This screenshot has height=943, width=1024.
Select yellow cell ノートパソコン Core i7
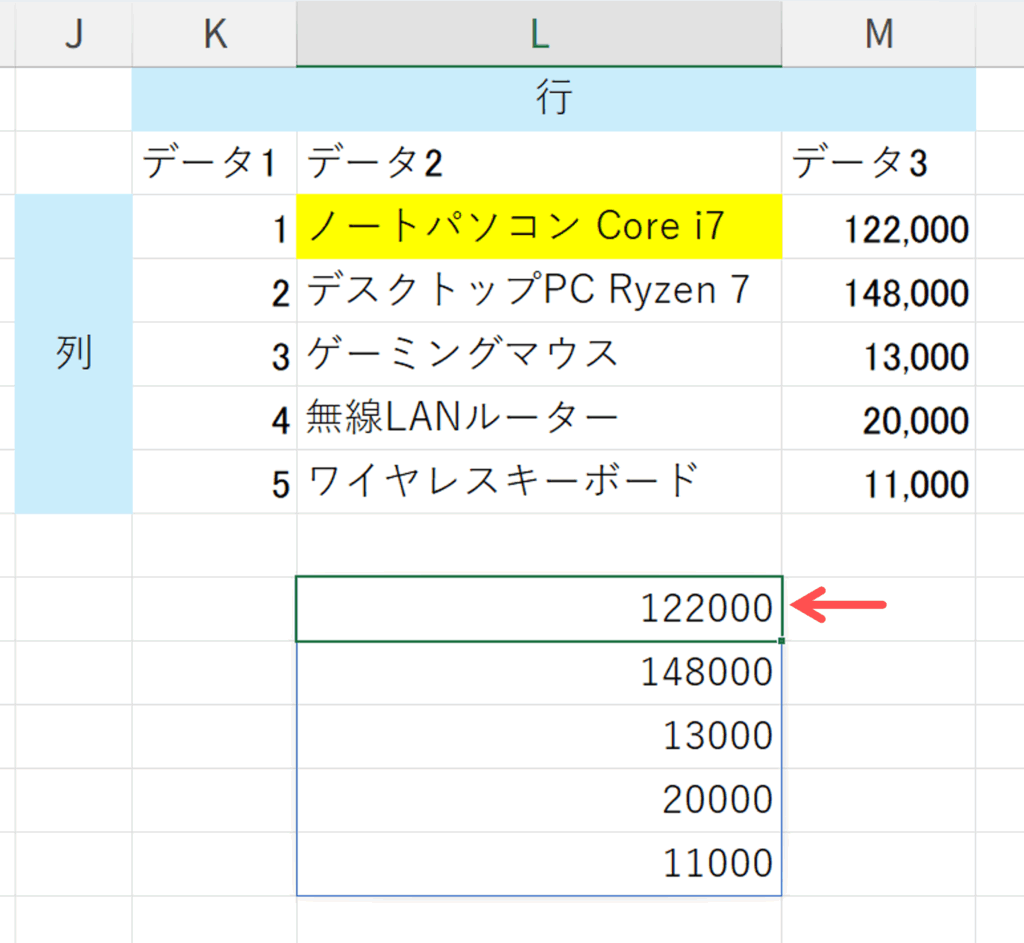pos(539,227)
